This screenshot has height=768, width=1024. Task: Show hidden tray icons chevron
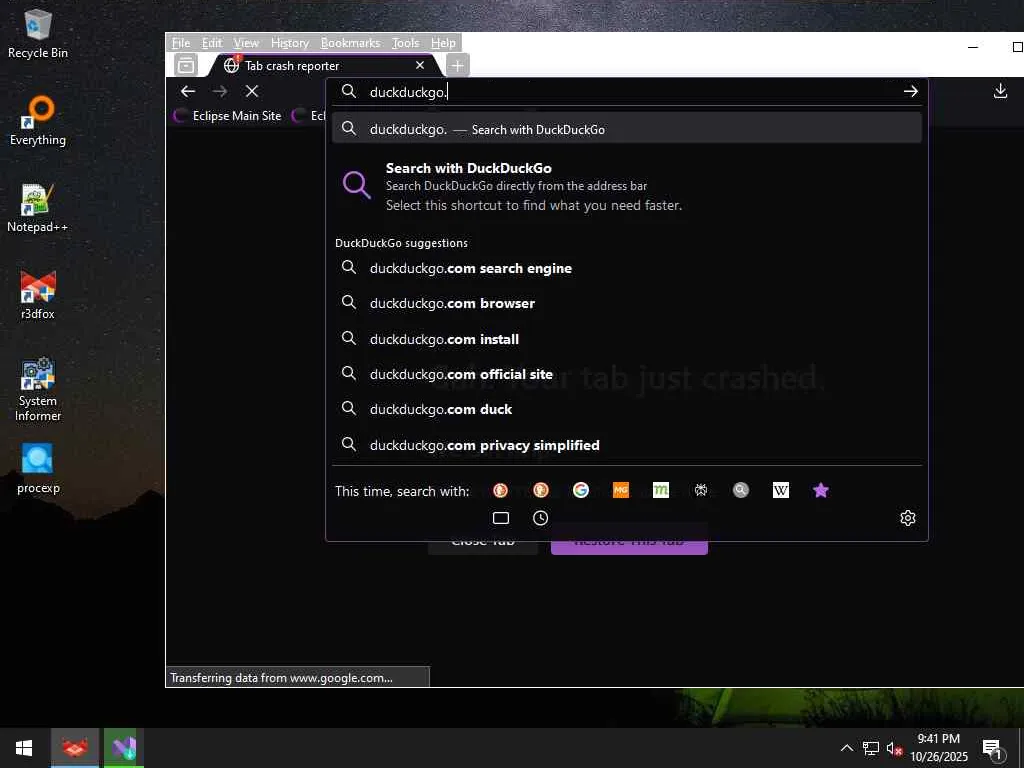846,748
